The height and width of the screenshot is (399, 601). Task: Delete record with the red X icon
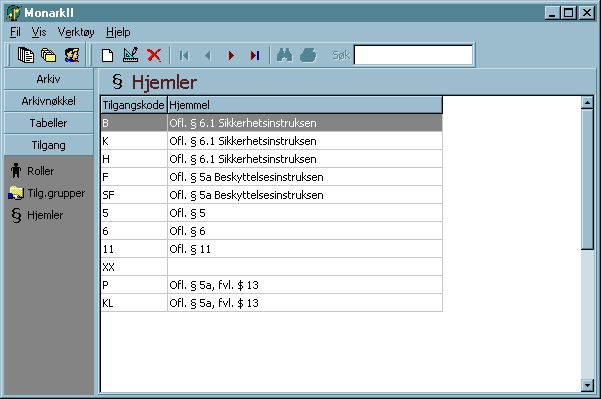(x=154, y=56)
